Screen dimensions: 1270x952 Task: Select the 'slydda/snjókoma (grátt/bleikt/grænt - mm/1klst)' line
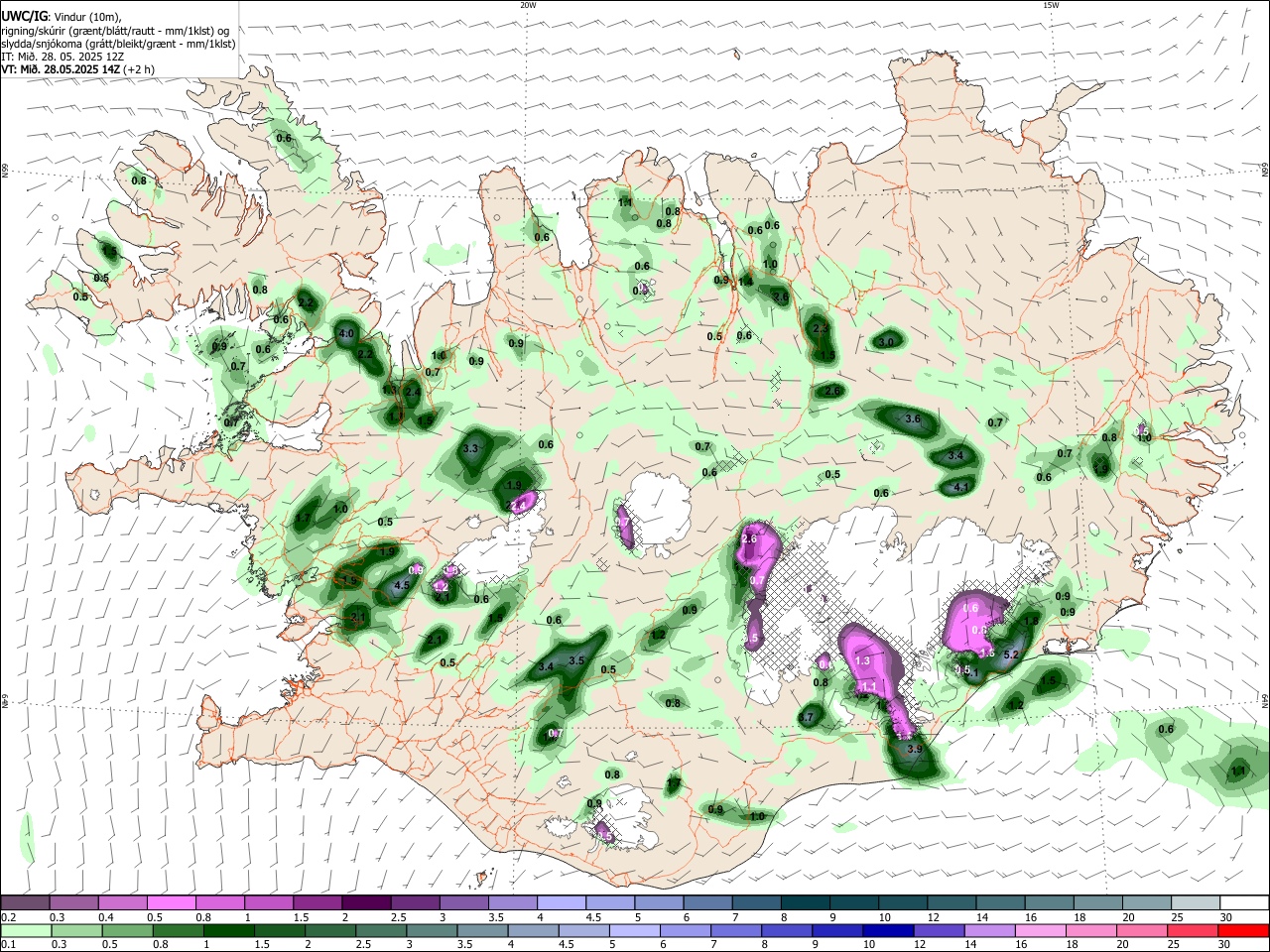tap(118, 44)
